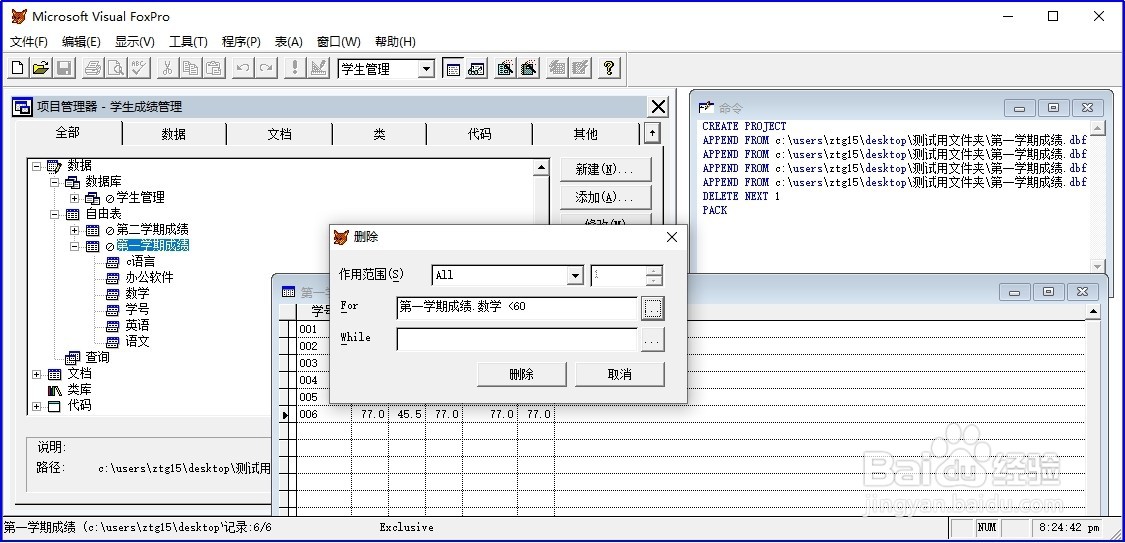1125x543 pixels.
Task: Click the Open file toolbar icon
Action: coord(41,68)
